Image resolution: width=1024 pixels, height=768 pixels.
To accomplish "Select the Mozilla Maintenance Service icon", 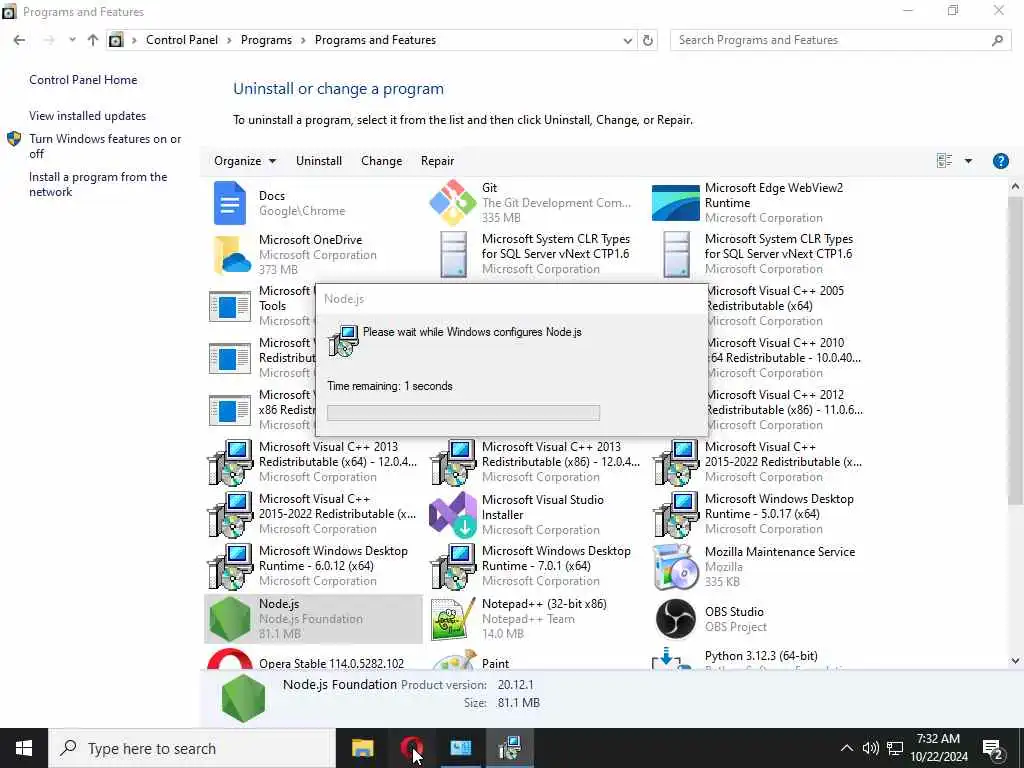I will tap(675, 566).
